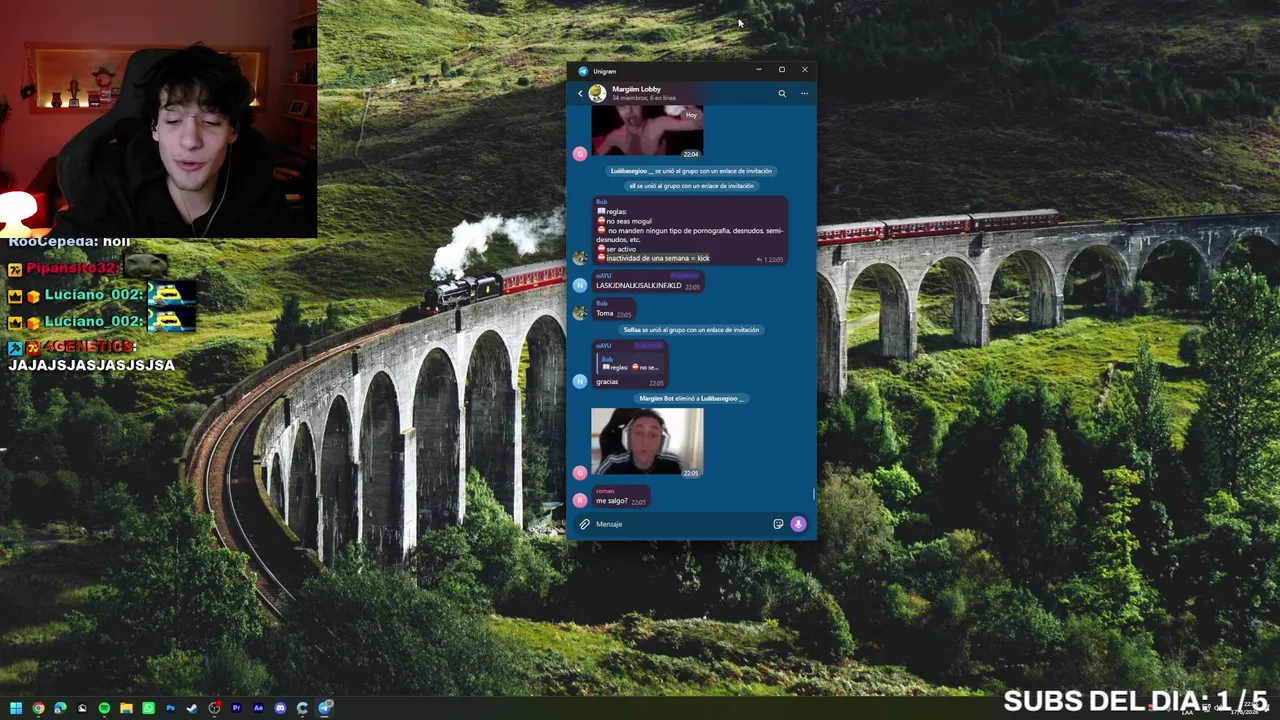Open G's avatar beside the 22:05 video
Screen dimensions: 1280x720
pos(579,472)
